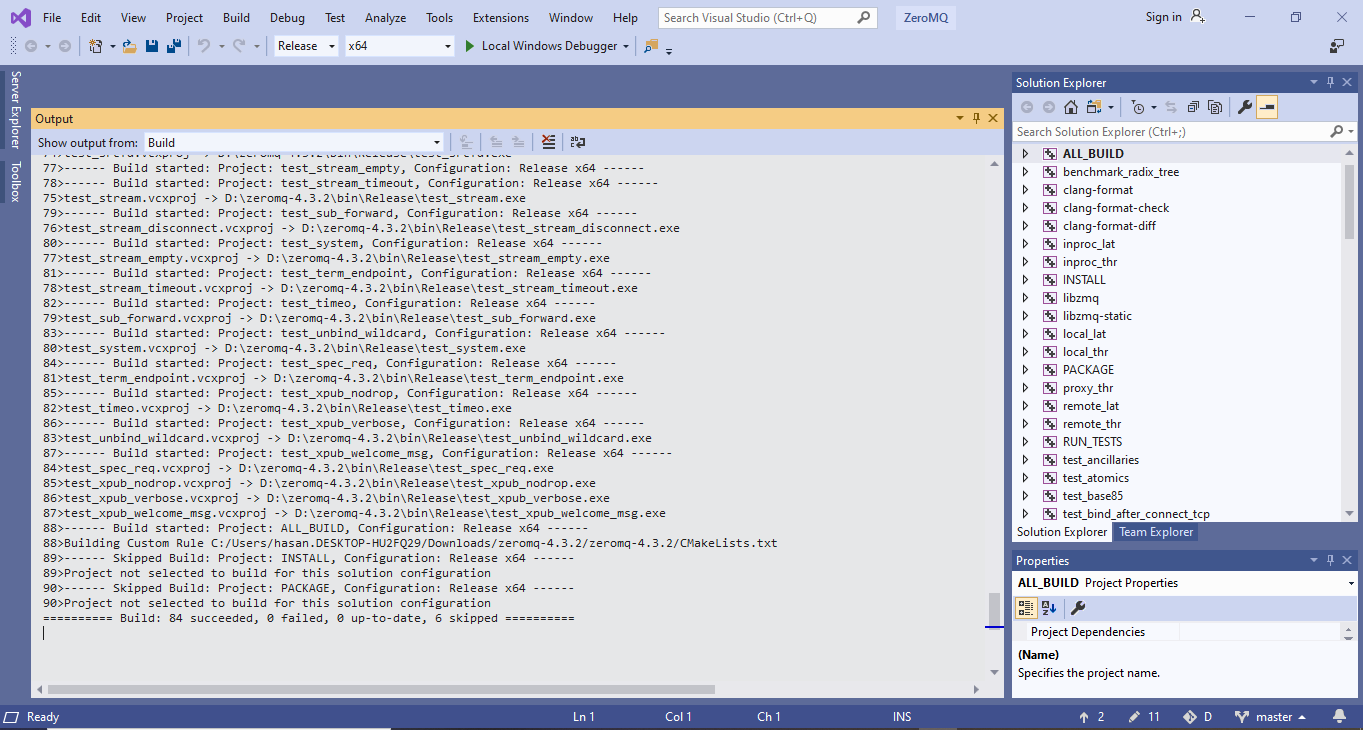The height and width of the screenshot is (730, 1363).
Task: Sort properties alphabetically in the Properties panel
Action: [x=1047, y=607]
